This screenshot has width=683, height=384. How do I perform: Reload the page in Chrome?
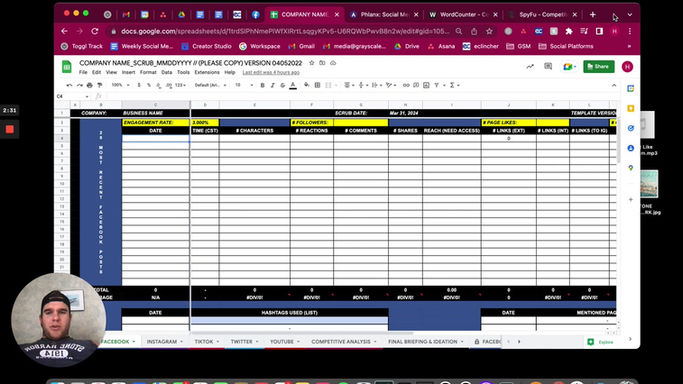point(95,31)
